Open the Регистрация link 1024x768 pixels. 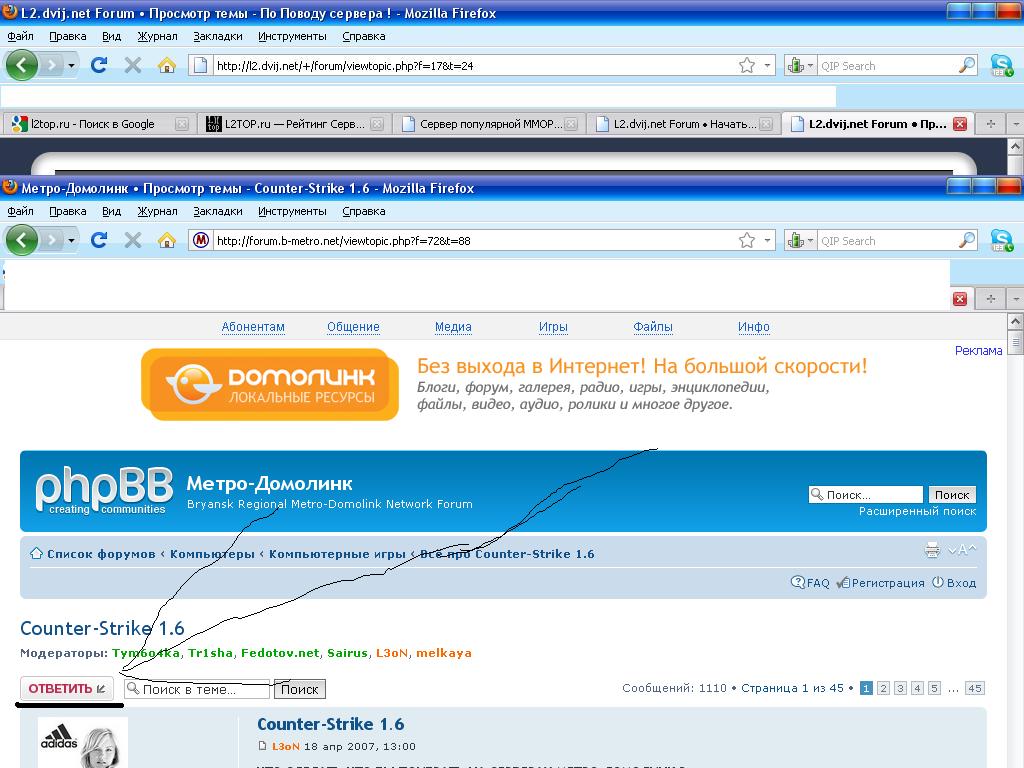coord(888,583)
